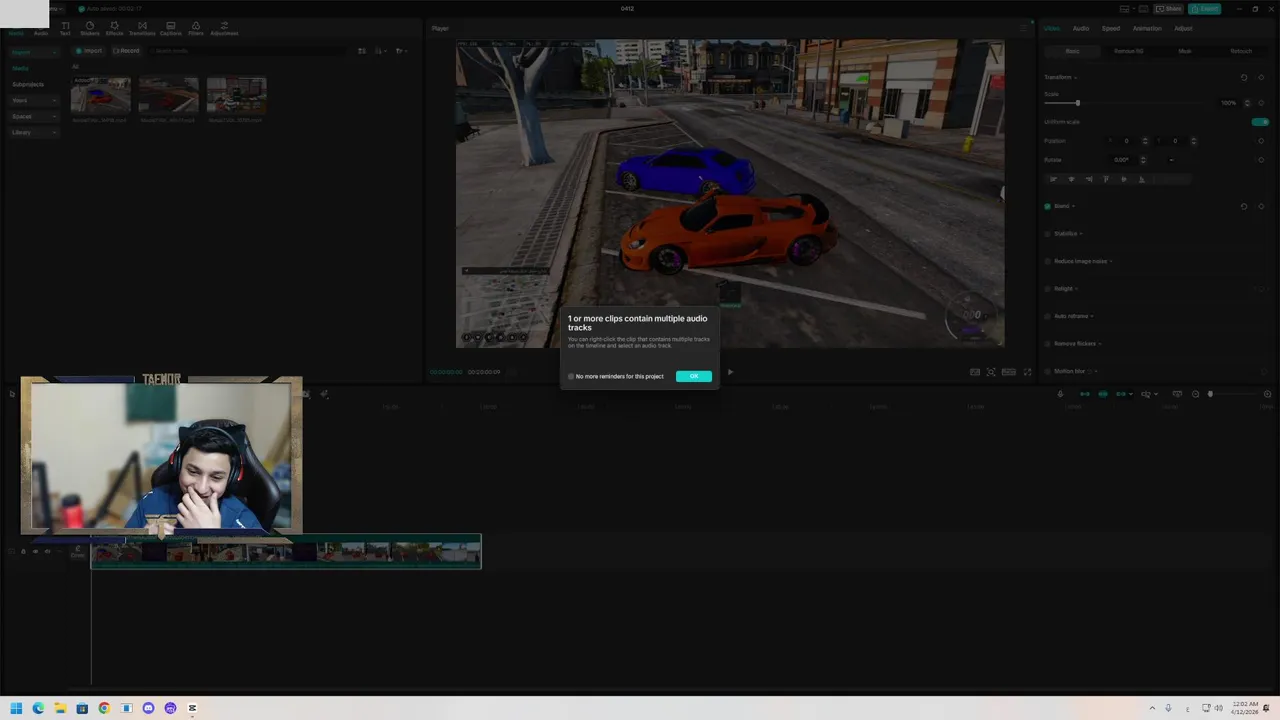Enable the Stabilize checkbox
This screenshot has height=720, width=1280.
tap(1048, 234)
